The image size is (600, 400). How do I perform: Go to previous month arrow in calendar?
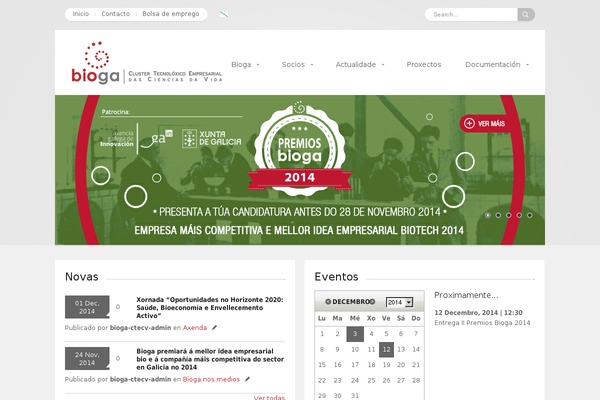coord(328,302)
